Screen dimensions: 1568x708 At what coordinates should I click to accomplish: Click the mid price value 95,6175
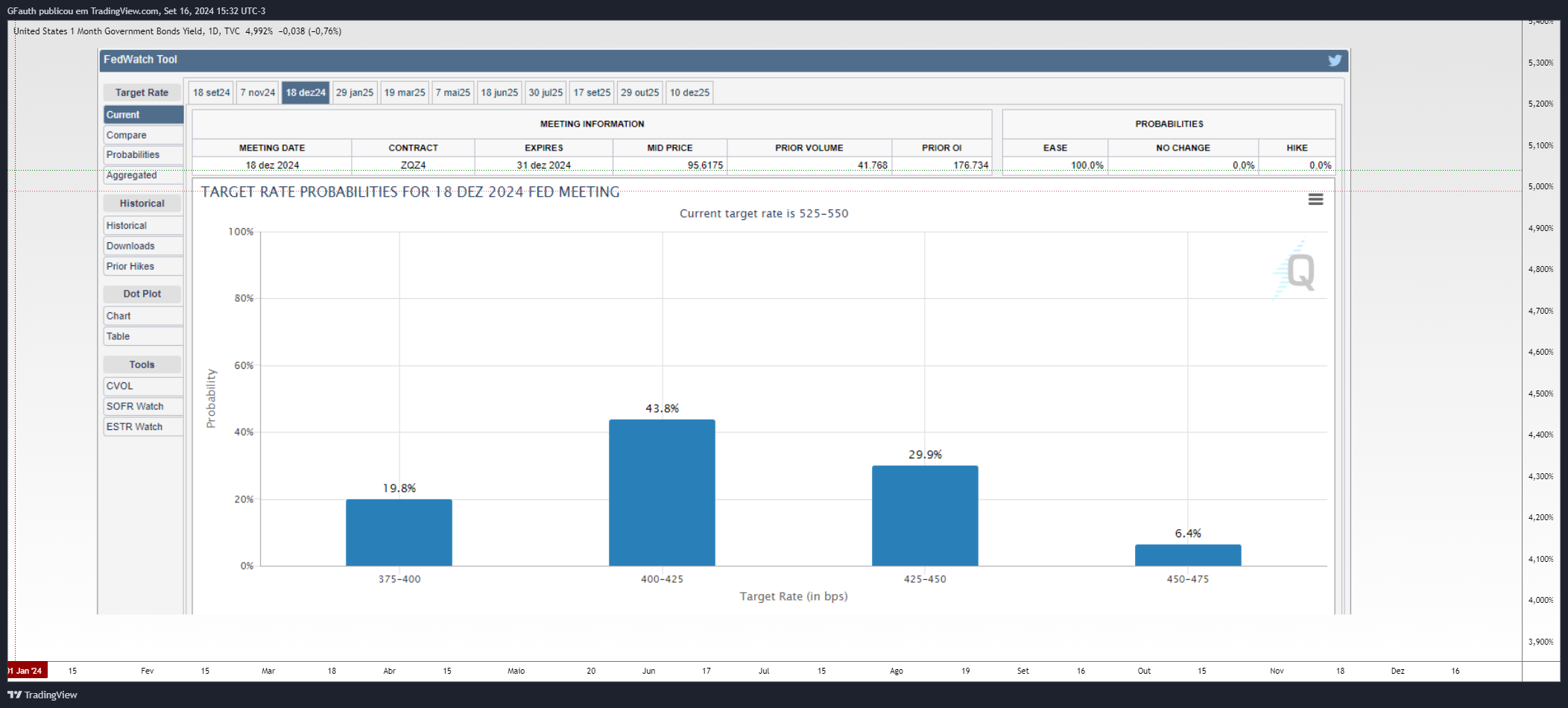point(705,165)
